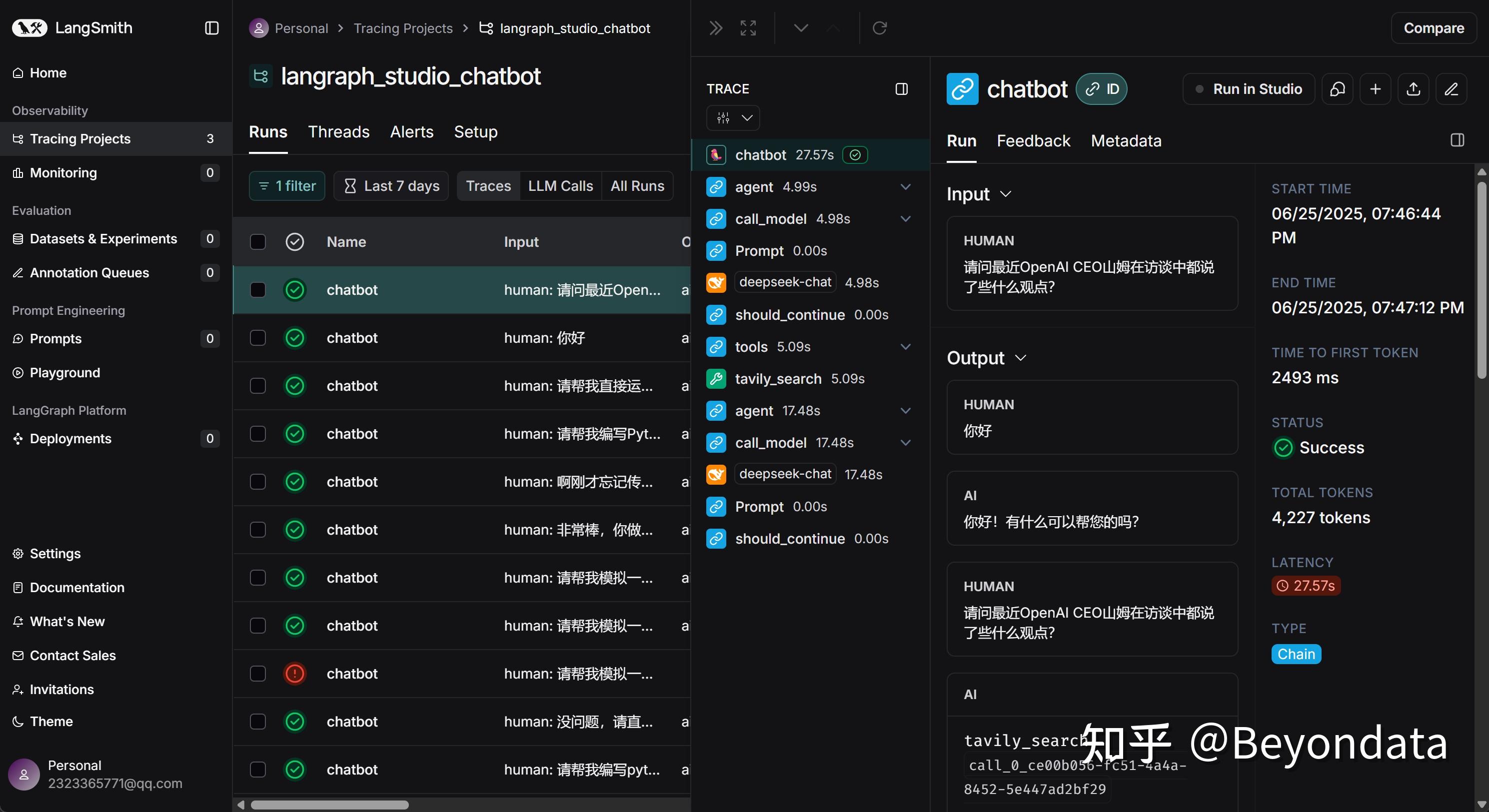1489x812 pixels.
Task: Click the Compare button
Action: (x=1433, y=28)
